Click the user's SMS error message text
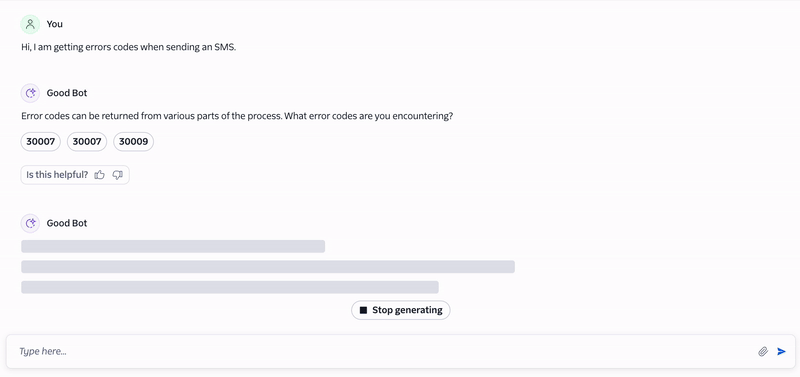The width and height of the screenshot is (800, 377). (129, 47)
